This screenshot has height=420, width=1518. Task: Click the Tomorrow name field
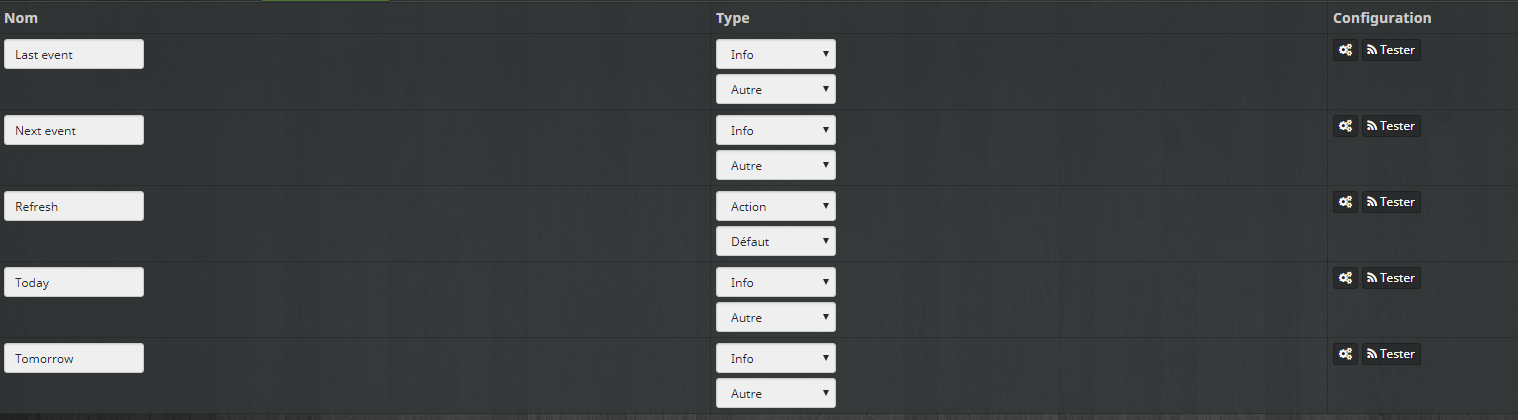click(x=74, y=358)
